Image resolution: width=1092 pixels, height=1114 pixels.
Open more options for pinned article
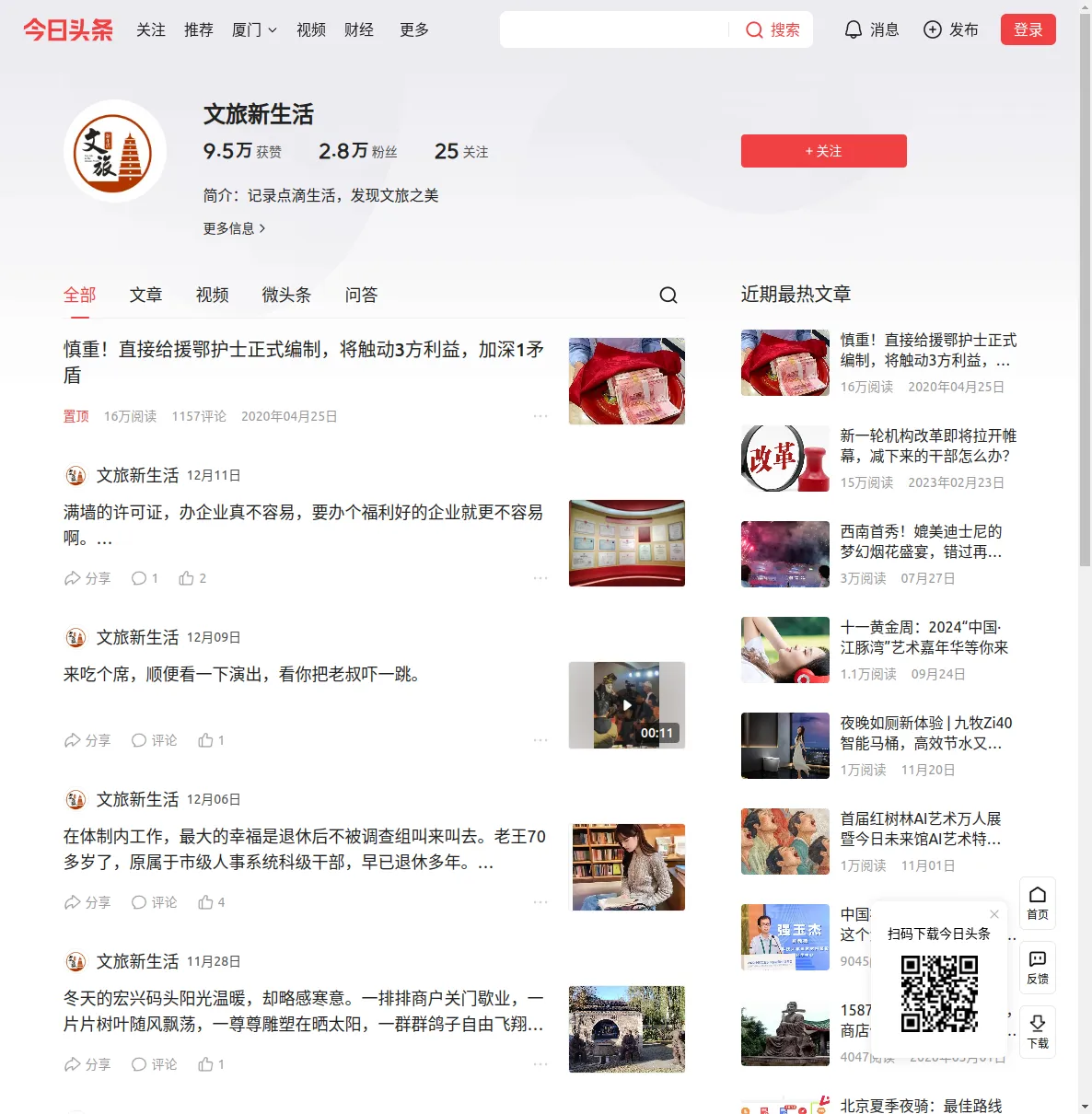pyautogui.click(x=540, y=416)
